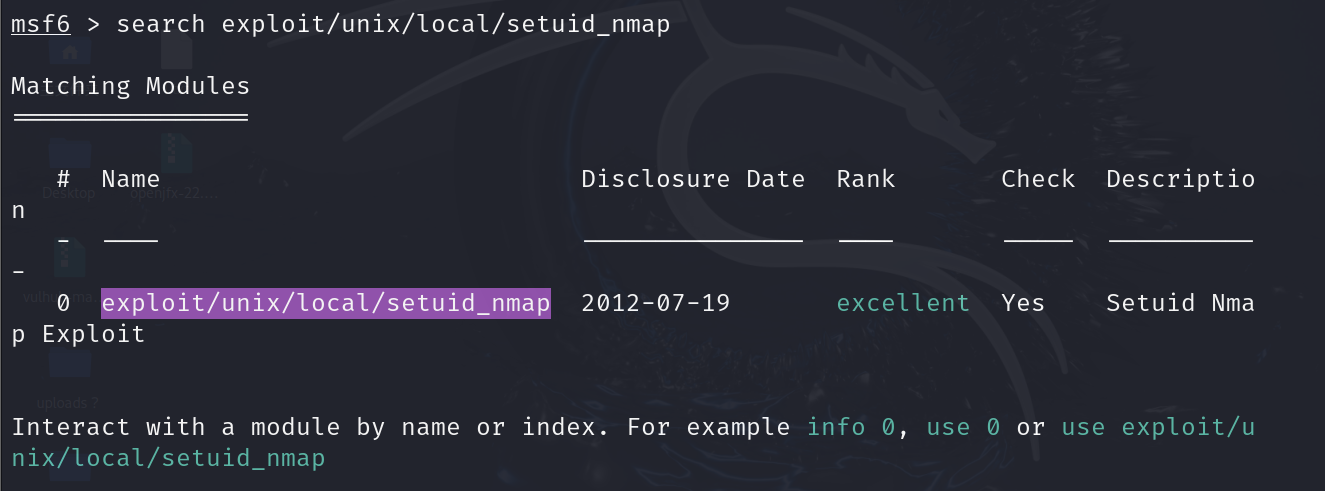Click the disclosure date 2012-07-19
The width and height of the screenshot is (1325, 491).
pos(656,303)
